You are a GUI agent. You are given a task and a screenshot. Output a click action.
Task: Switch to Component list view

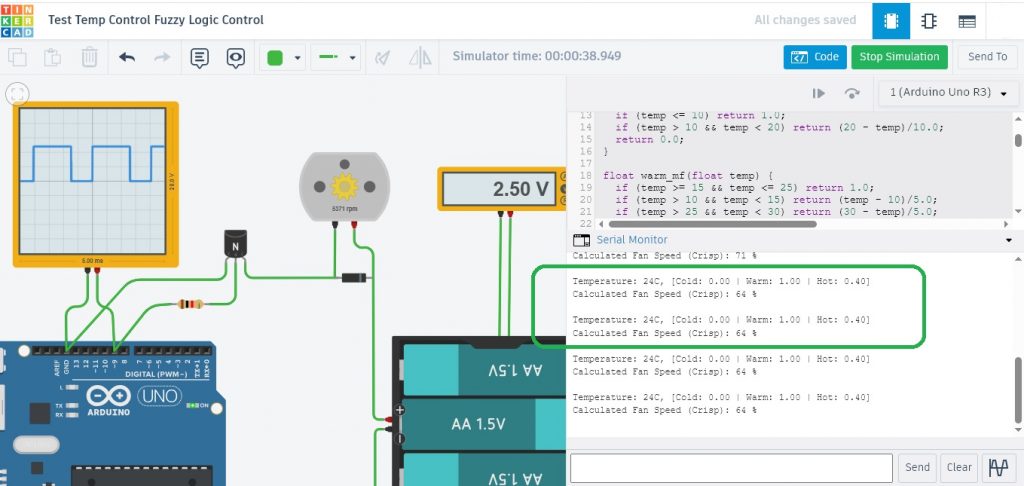pos(967,21)
